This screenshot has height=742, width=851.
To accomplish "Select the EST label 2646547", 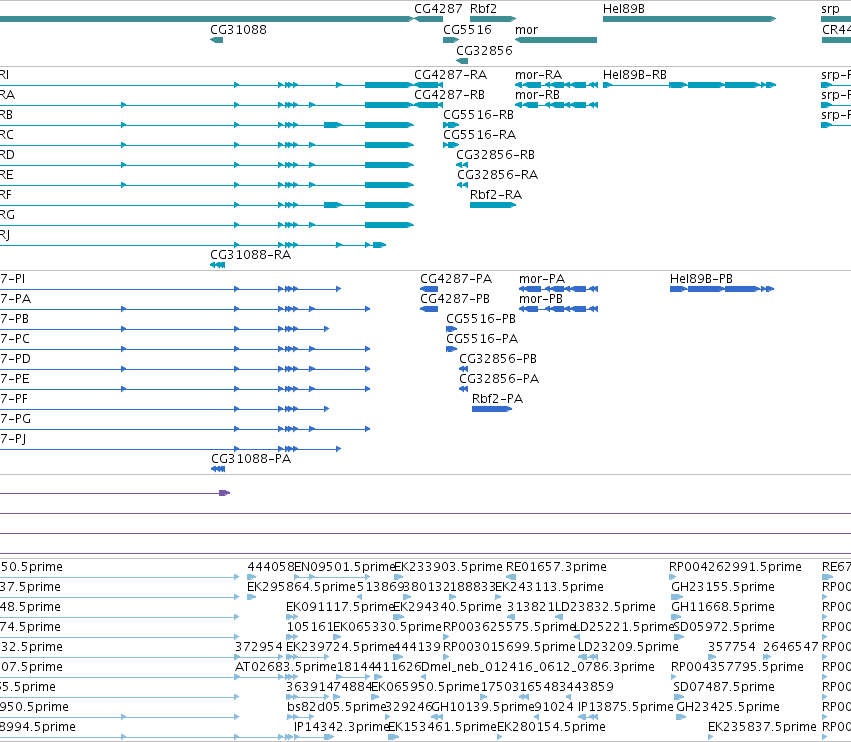I will (790, 648).
